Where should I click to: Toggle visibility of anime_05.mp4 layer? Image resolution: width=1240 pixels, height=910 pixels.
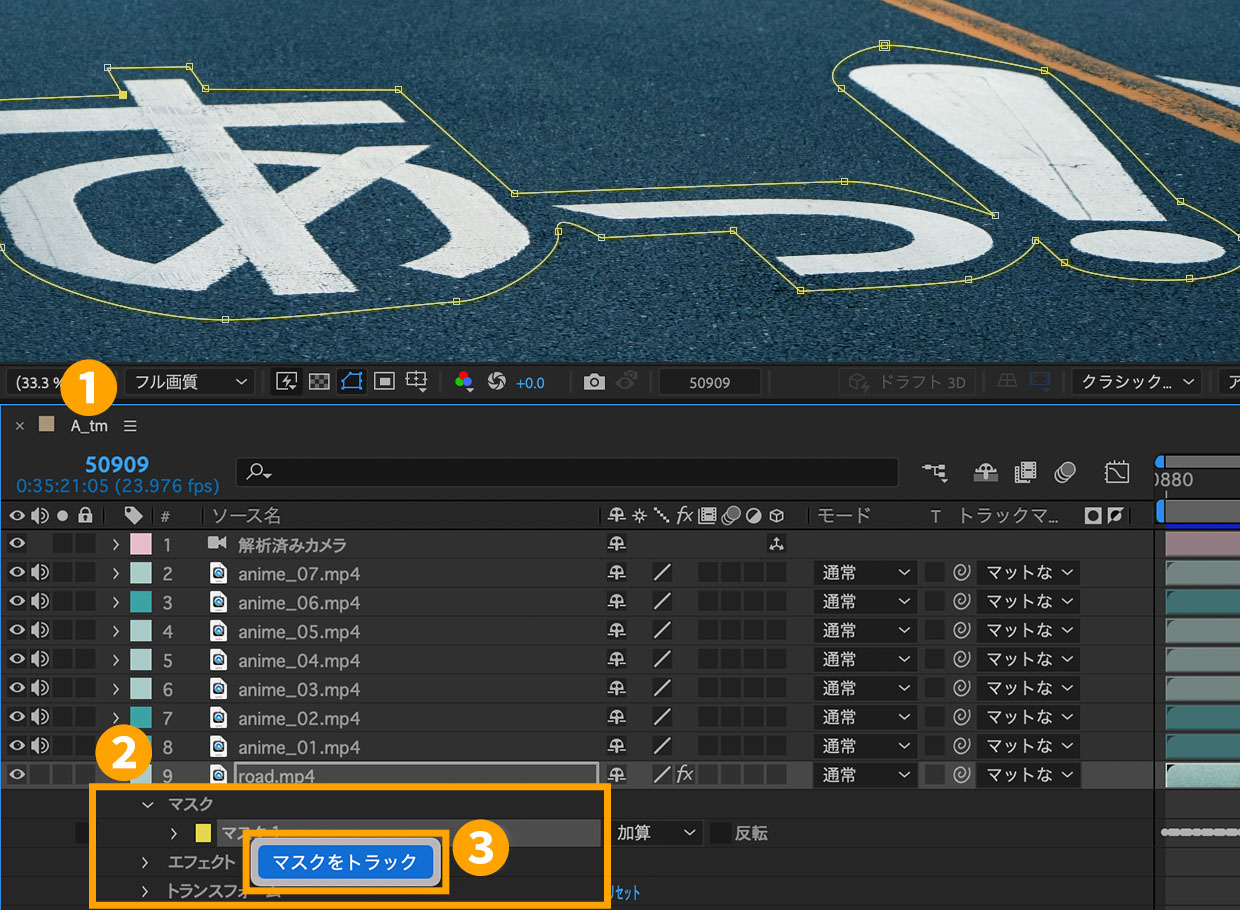pos(16,631)
